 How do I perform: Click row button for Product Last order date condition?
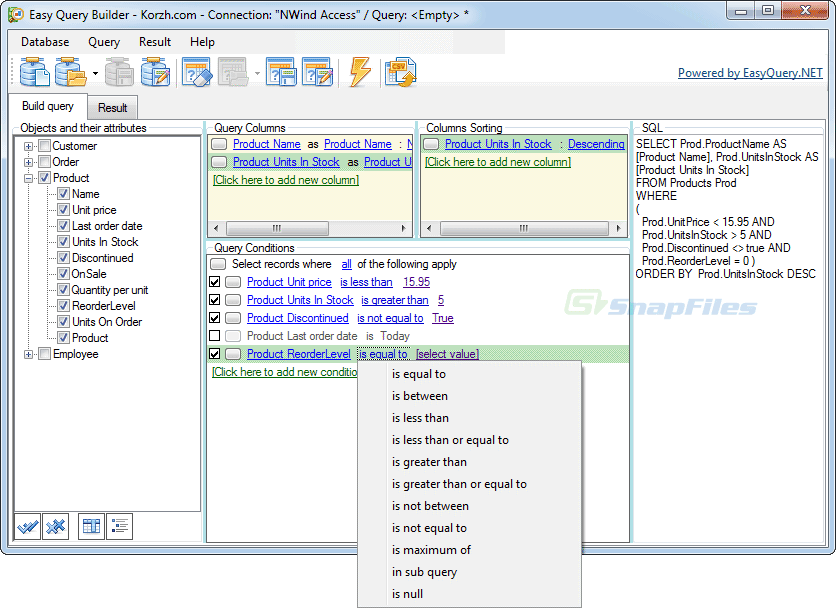click(x=233, y=336)
